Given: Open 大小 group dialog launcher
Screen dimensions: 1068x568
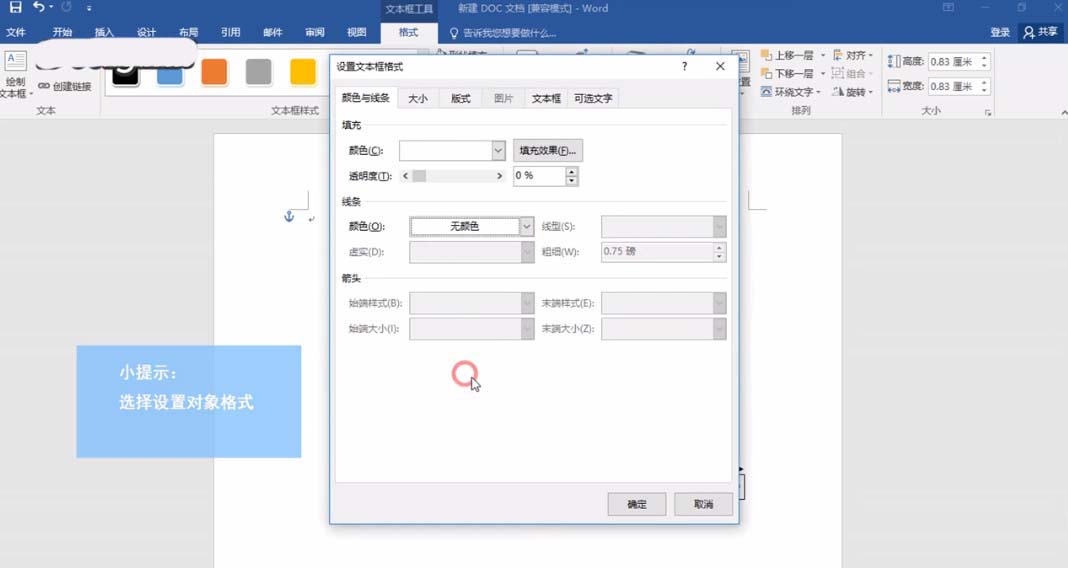Looking at the screenshot, I should [988, 112].
